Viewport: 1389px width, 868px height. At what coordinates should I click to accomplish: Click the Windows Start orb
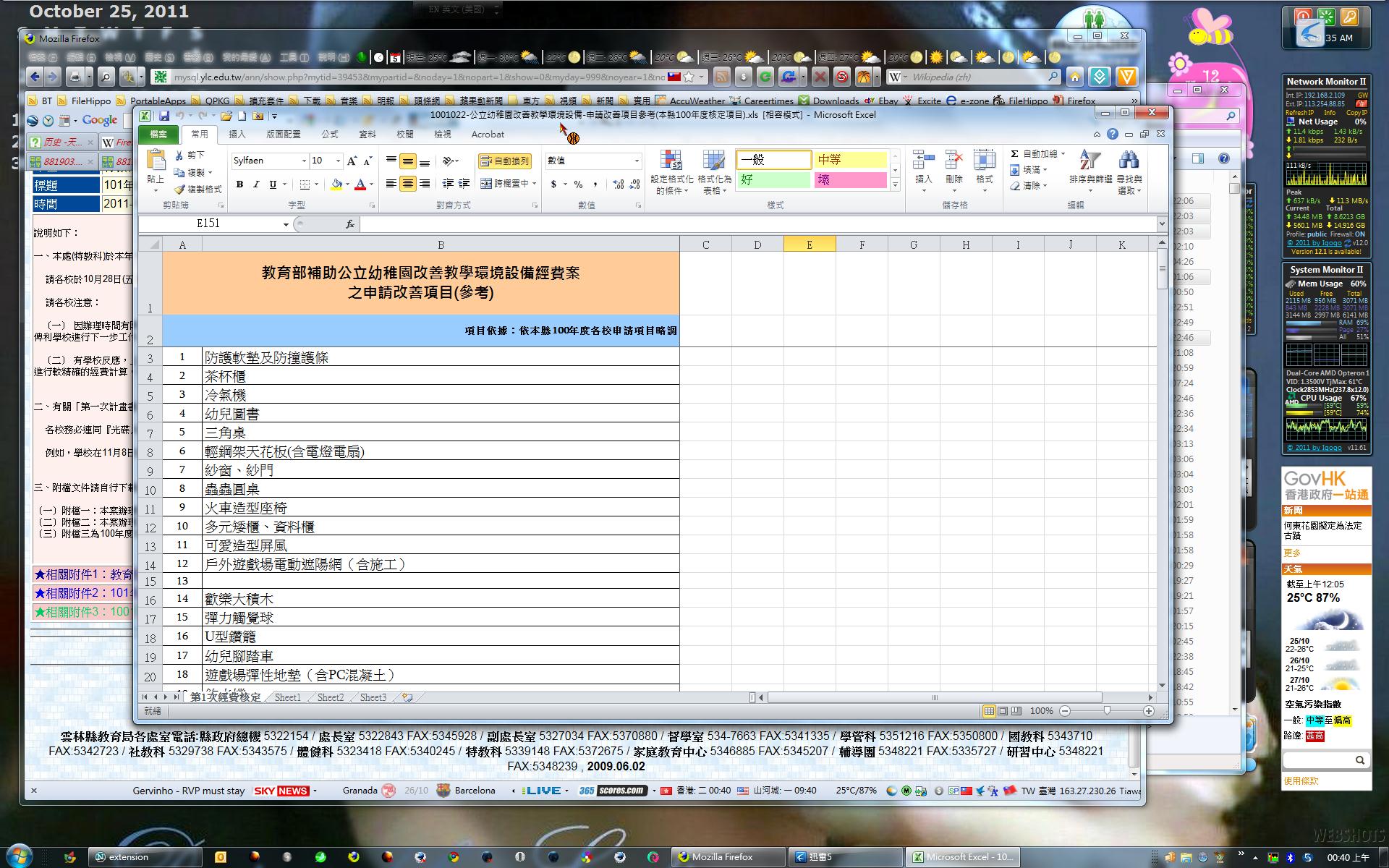tap(19, 856)
